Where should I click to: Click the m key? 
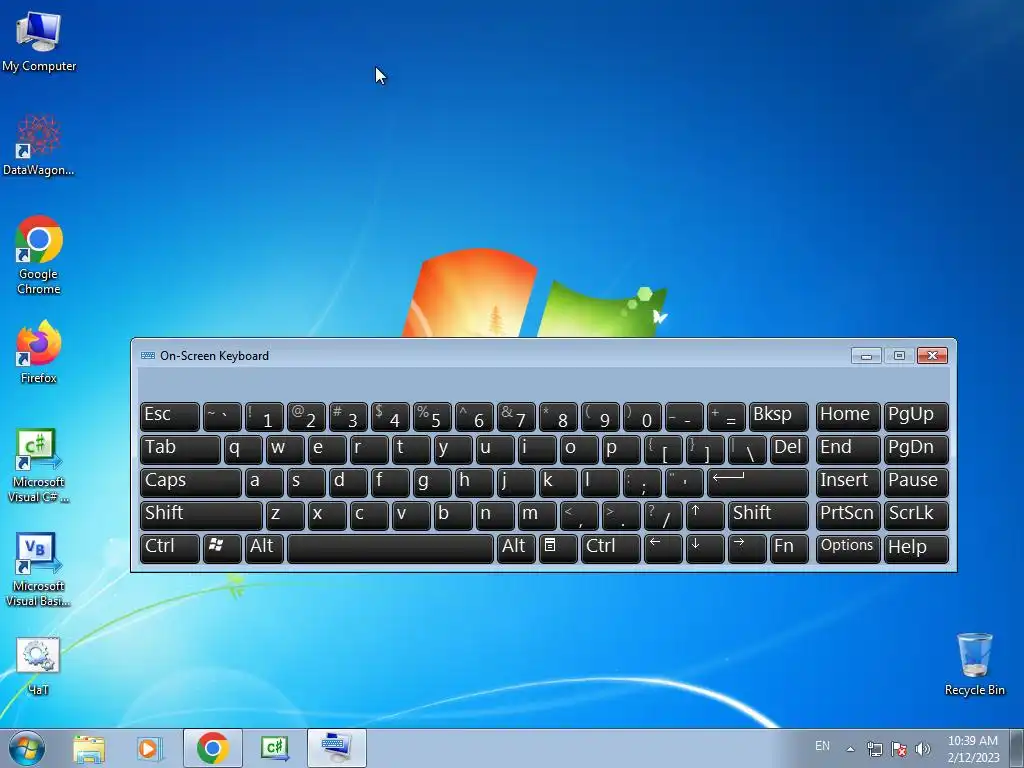(537, 515)
